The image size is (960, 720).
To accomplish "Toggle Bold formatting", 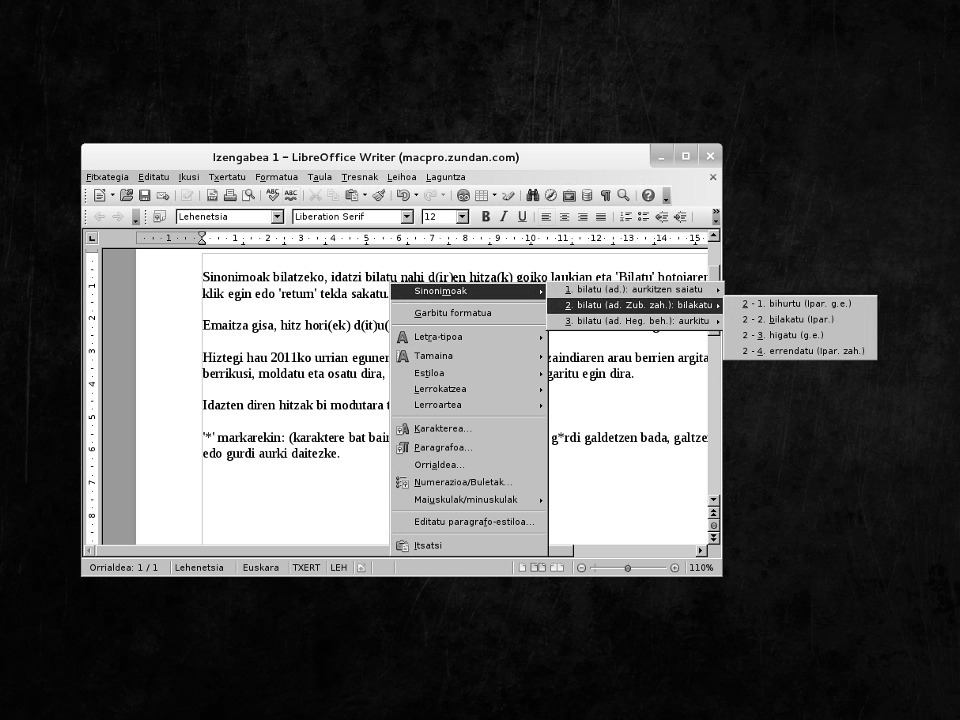I will pos(486,217).
